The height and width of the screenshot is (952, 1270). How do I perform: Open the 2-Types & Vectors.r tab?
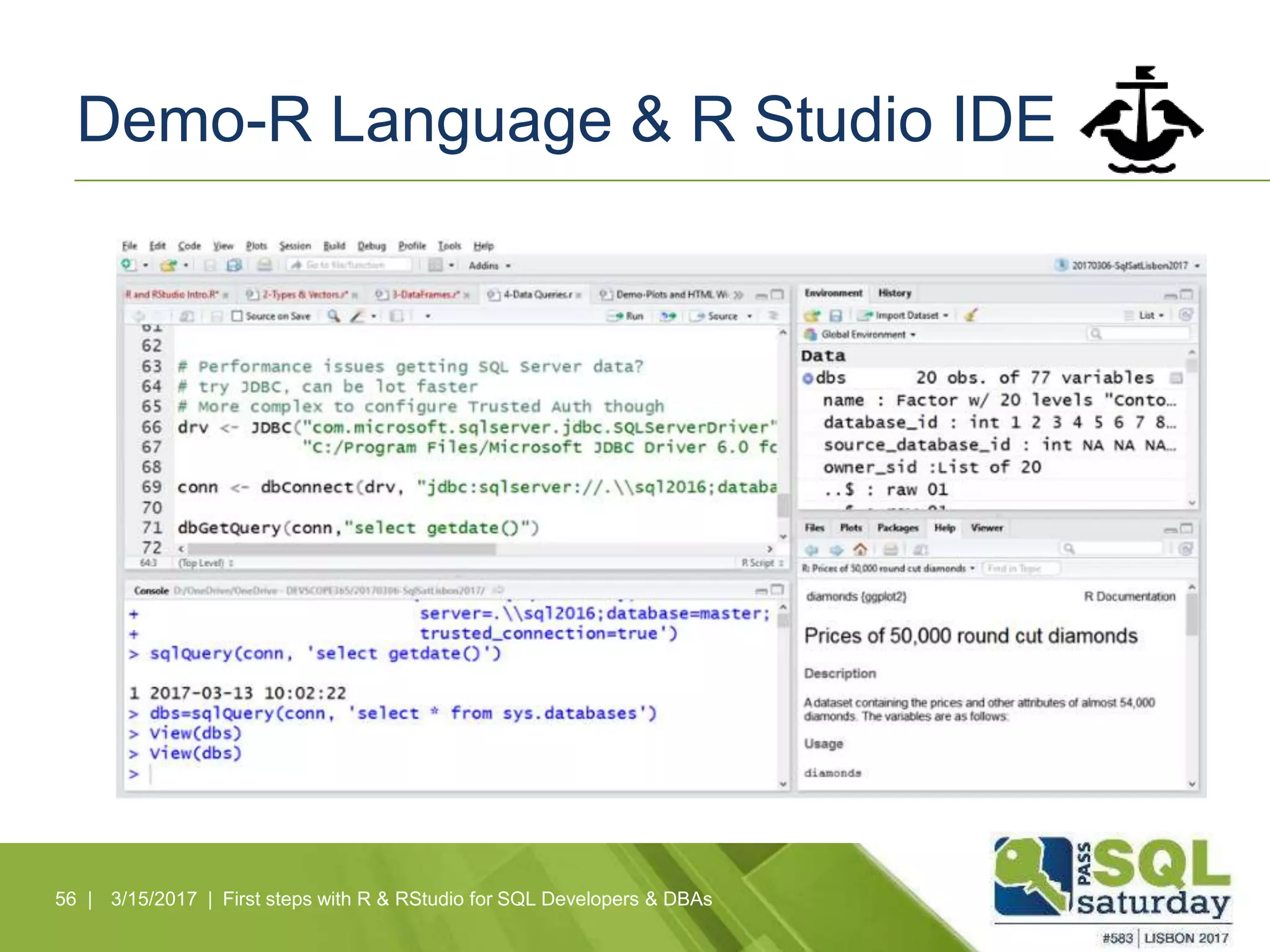coord(301,294)
